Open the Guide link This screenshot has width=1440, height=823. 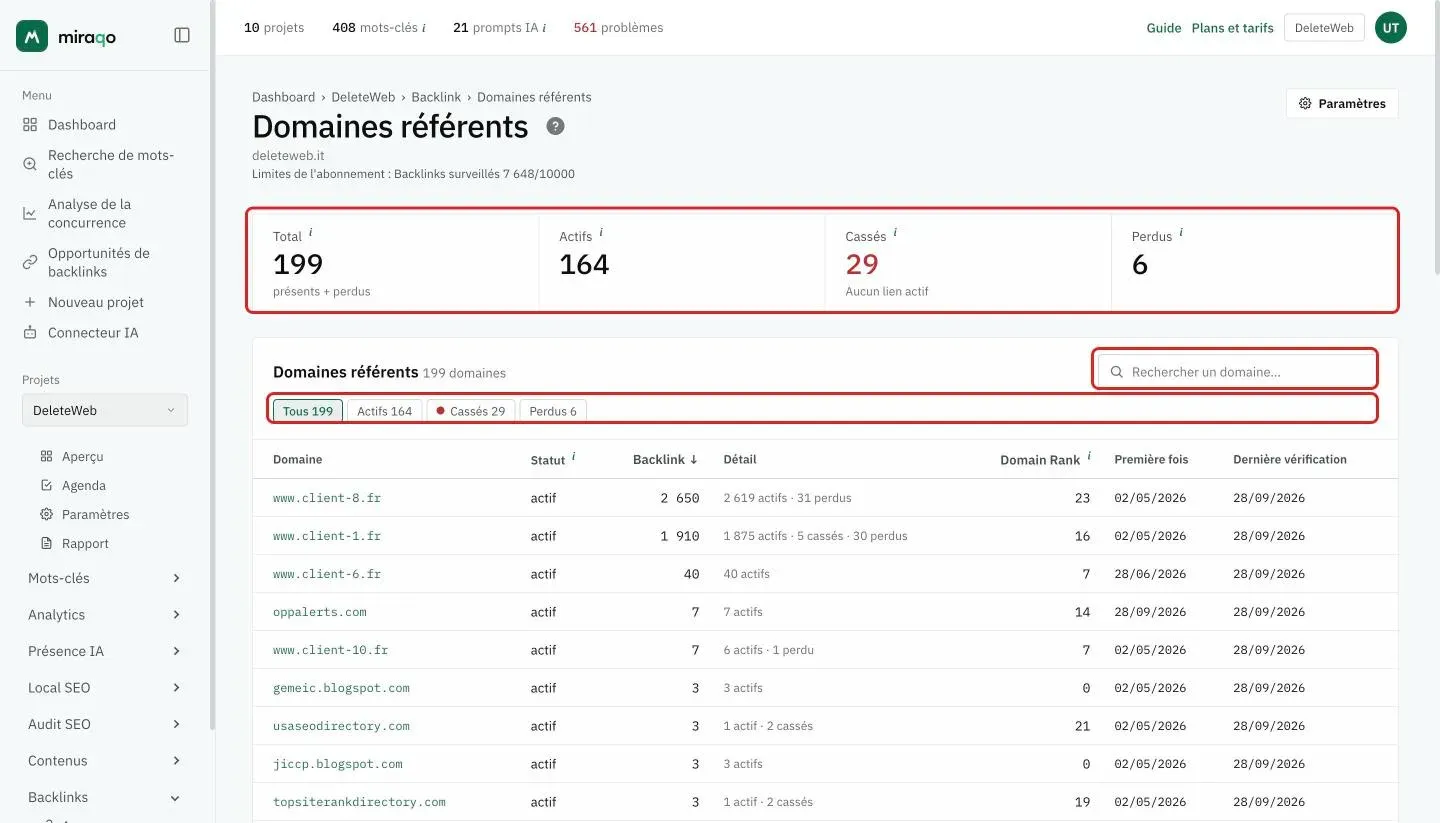(1164, 28)
